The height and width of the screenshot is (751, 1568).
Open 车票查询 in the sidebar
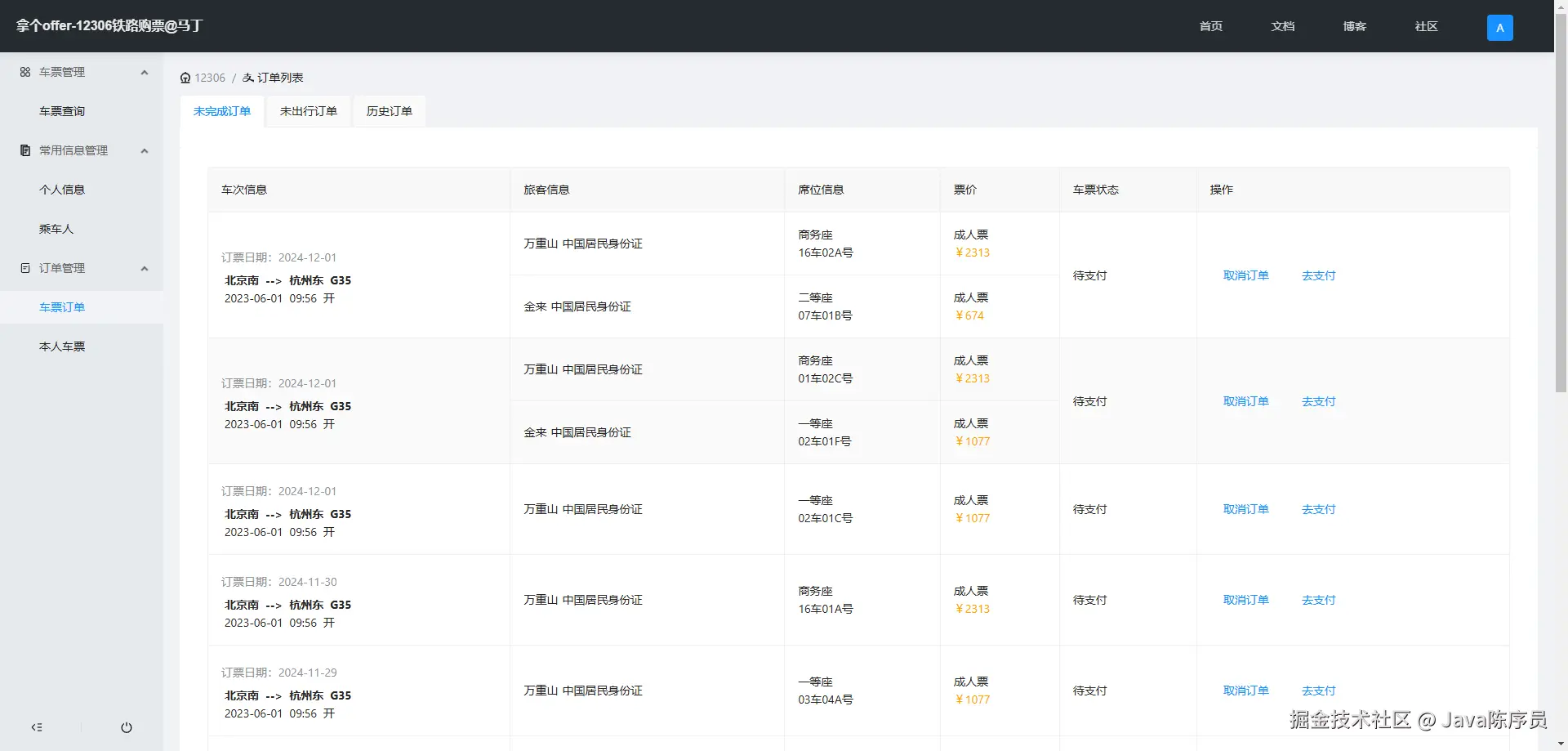[82, 111]
